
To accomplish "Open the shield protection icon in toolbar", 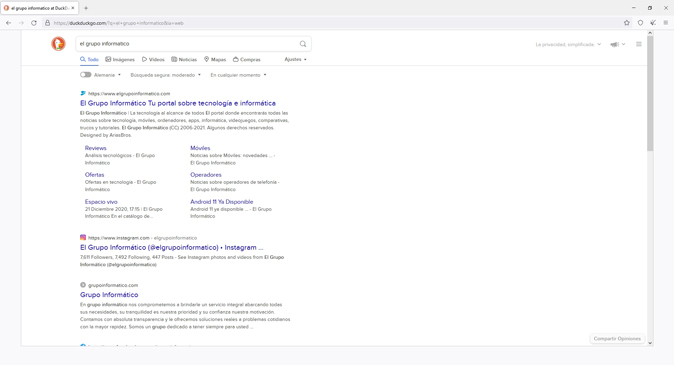I will [x=640, y=23].
